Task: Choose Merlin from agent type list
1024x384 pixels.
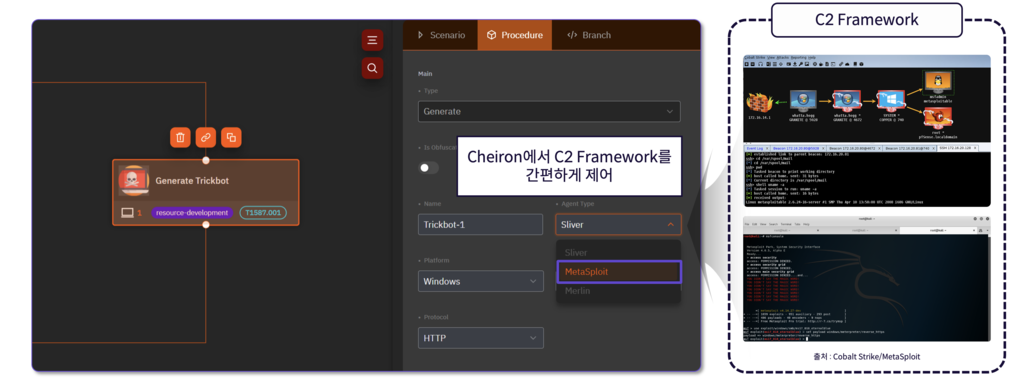Action: coord(618,291)
